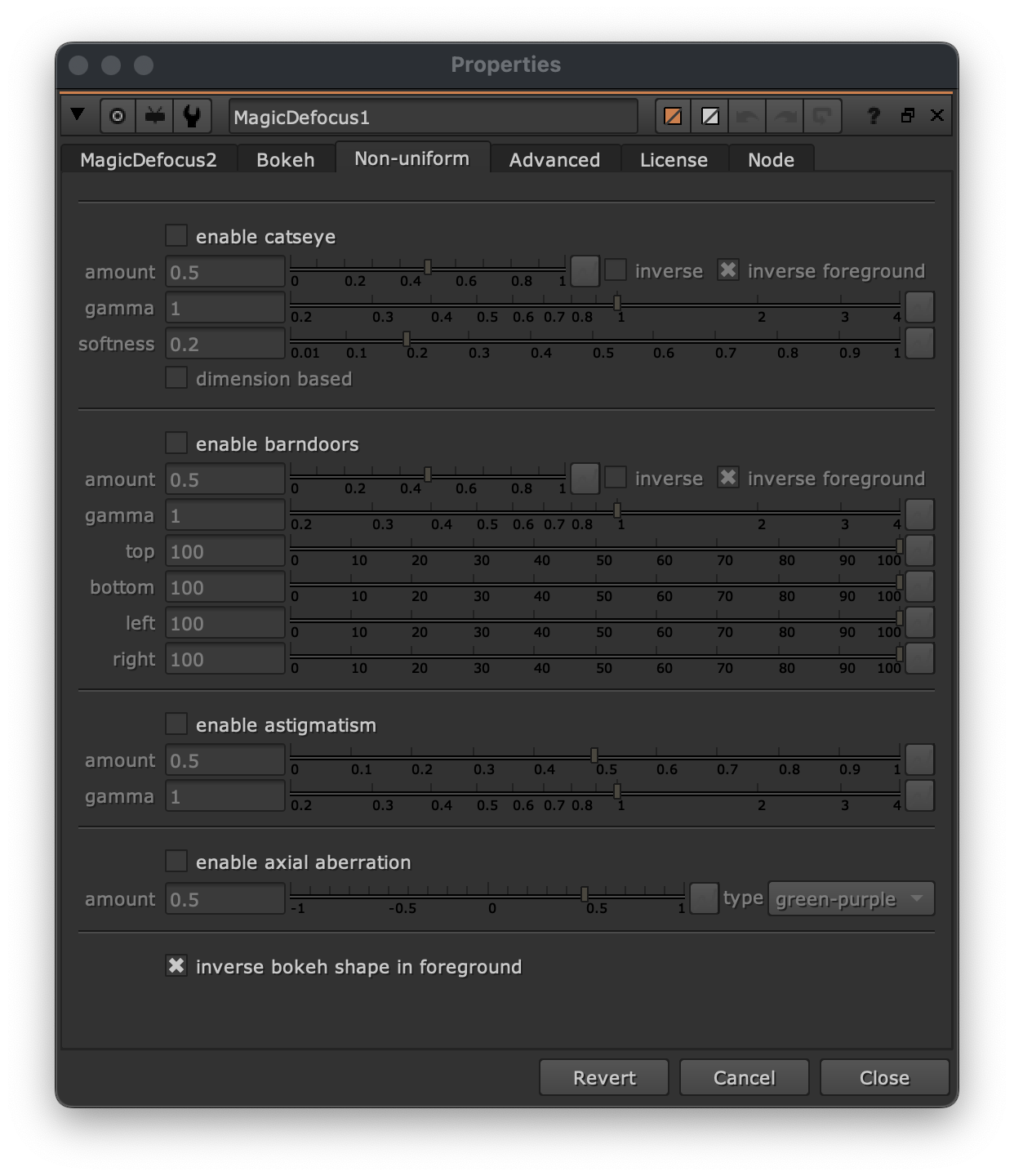Collapse panel with the header disclosure triangle
This screenshot has width=1014, height=1176.
[x=78, y=115]
